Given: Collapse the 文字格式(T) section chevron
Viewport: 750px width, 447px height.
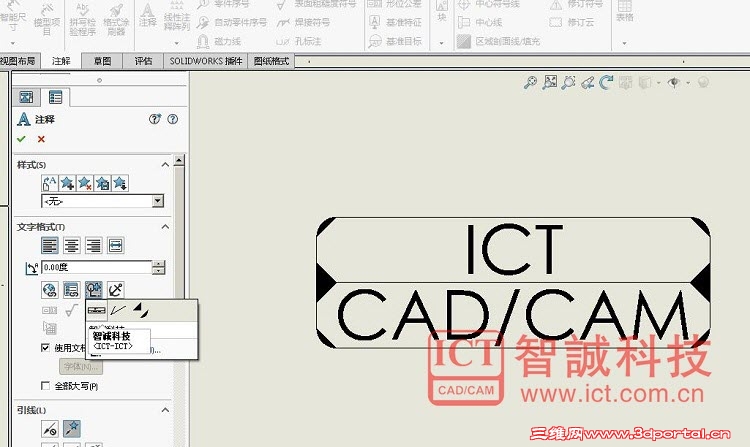Looking at the screenshot, I should (x=165, y=227).
